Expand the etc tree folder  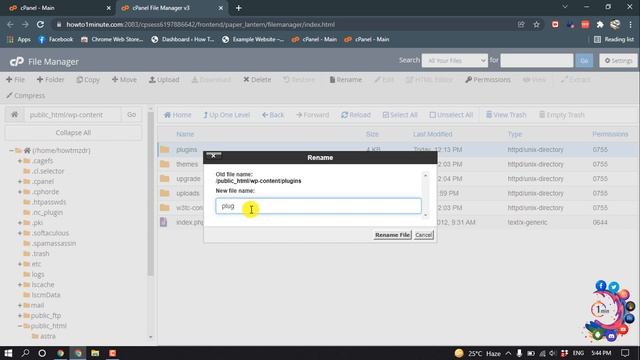(x=20, y=264)
